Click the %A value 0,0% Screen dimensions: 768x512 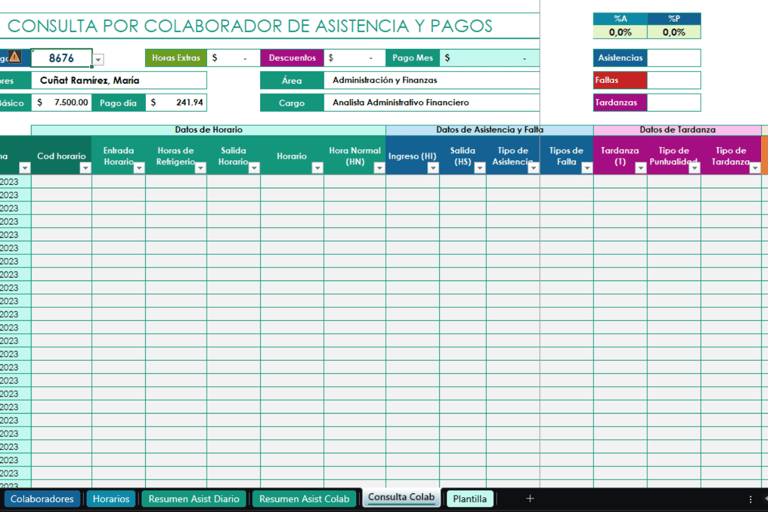pyautogui.click(x=620, y=32)
